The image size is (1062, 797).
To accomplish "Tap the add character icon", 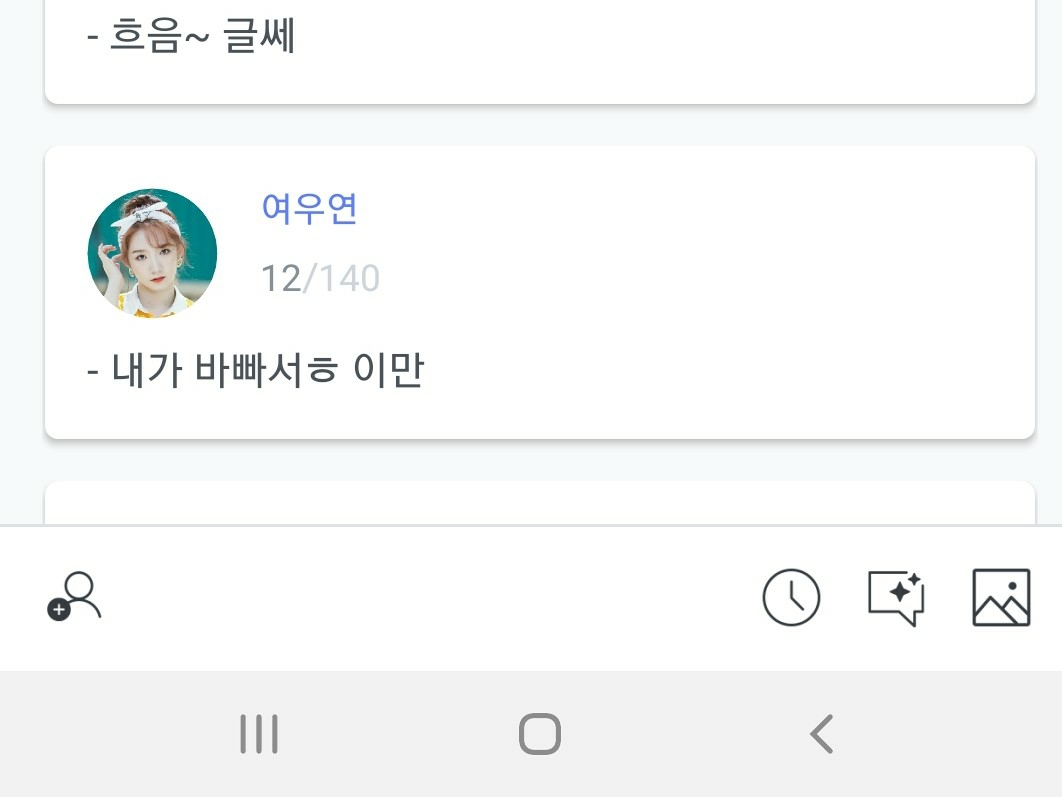I will coord(74,597).
